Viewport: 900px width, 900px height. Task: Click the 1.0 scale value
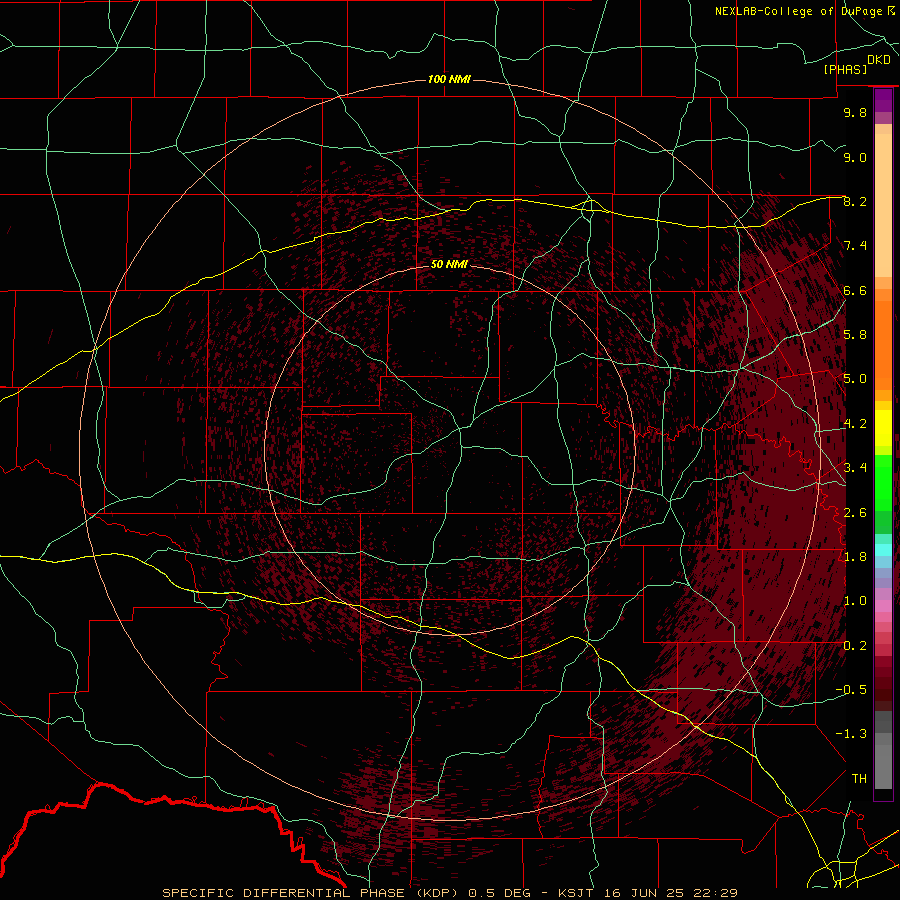[x=855, y=601]
